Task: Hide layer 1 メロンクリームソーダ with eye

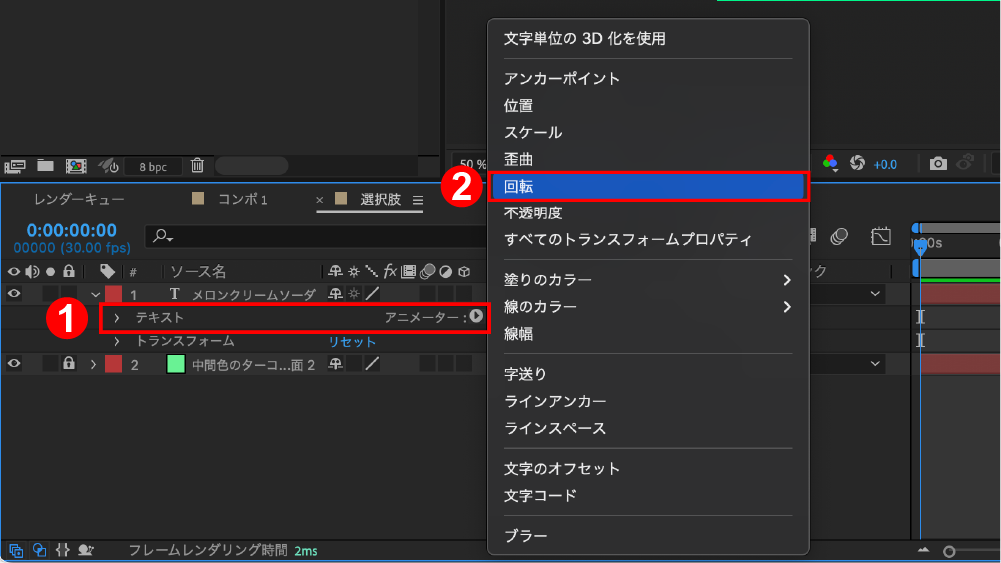Action: [x=13, y=294]
